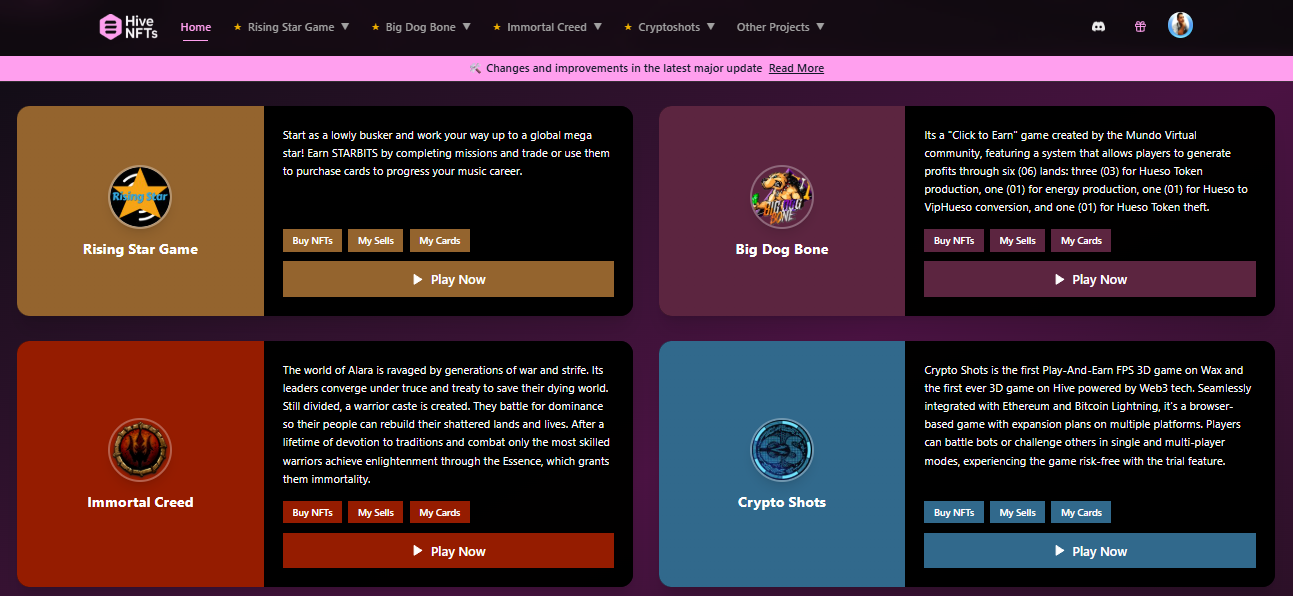The image size is (1293, 596).
Task: Click the 'Changes and improvements' banner text
Action: point(625,68)
